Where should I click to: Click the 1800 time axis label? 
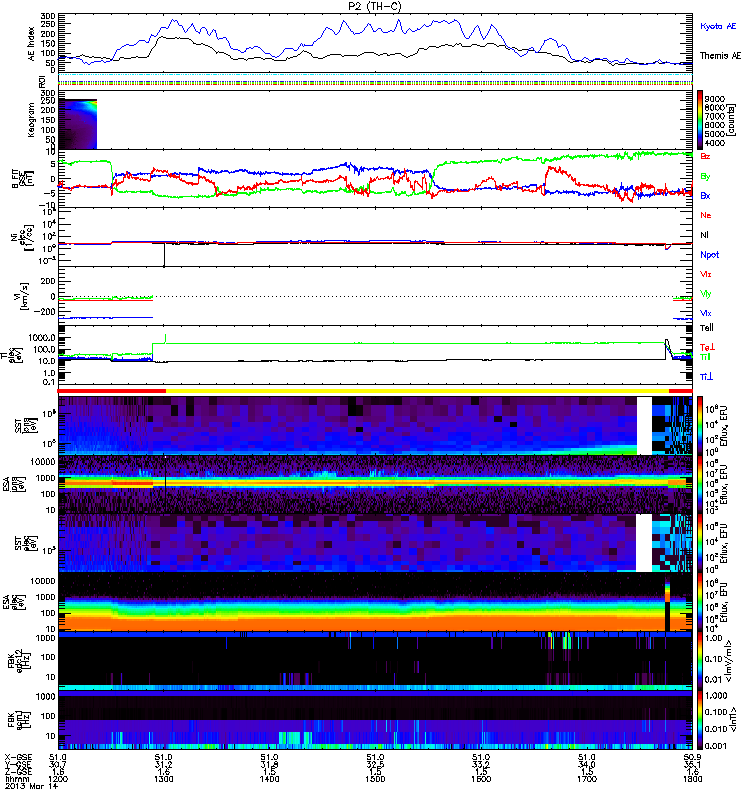[x=692, y=779]
